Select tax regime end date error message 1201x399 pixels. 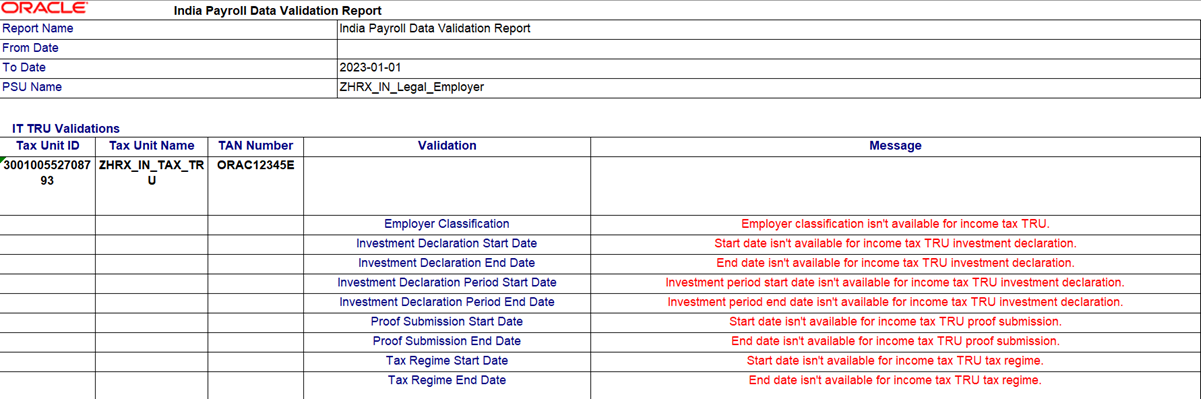click(895, 380)
